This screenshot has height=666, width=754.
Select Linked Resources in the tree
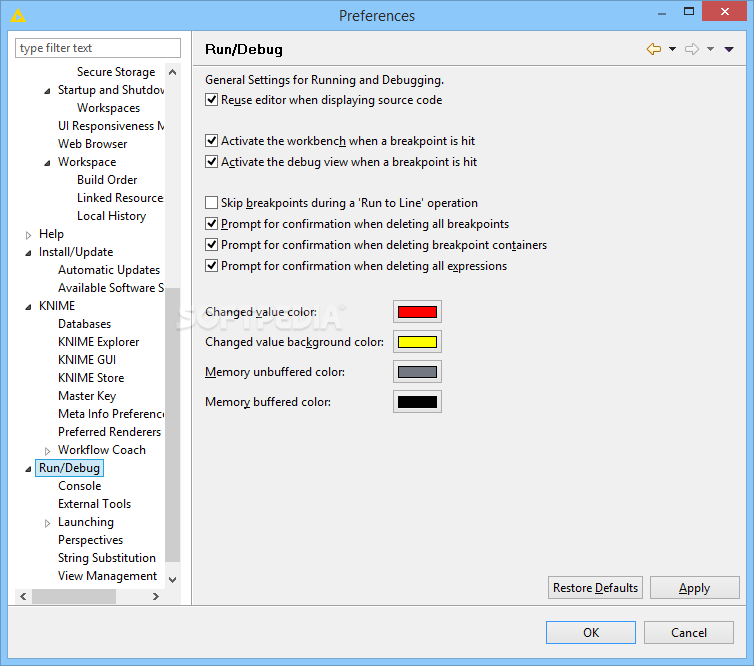[x=120, y=198]
